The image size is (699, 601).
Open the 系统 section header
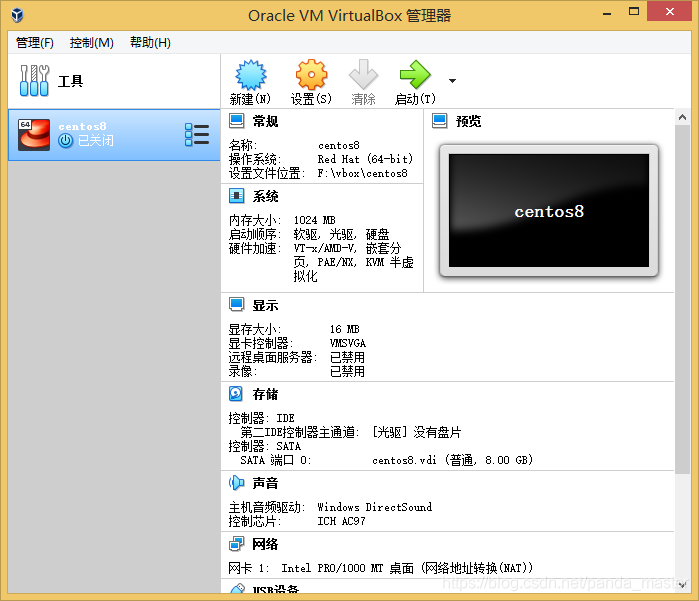265,196
